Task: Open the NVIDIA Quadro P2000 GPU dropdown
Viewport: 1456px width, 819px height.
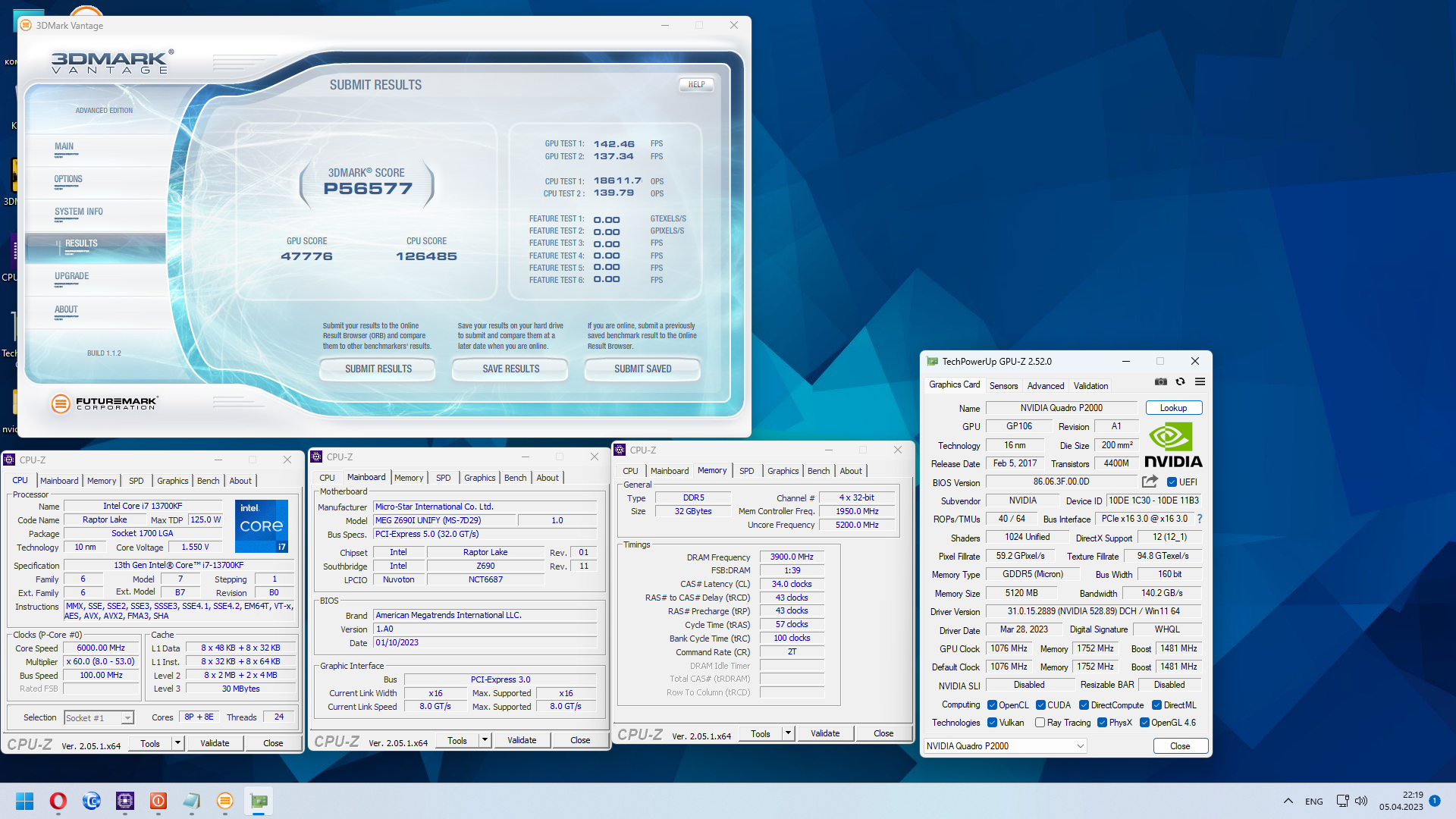Action: point(1005,746)
